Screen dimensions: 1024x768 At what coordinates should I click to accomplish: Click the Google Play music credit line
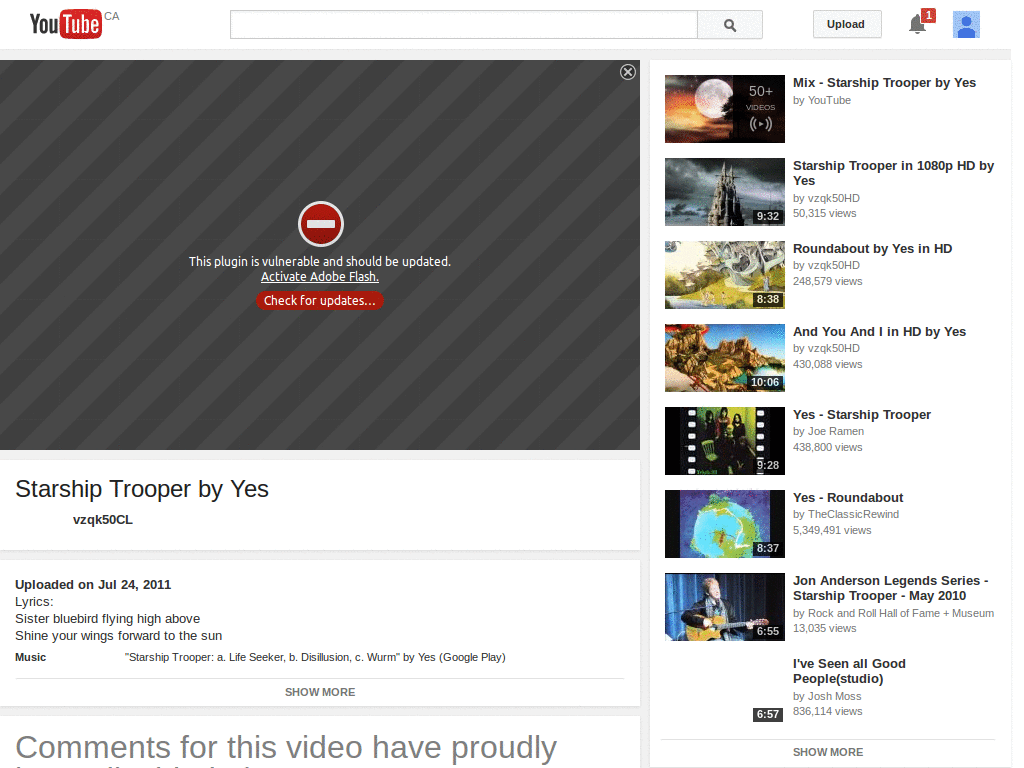(x=315, y=658)
